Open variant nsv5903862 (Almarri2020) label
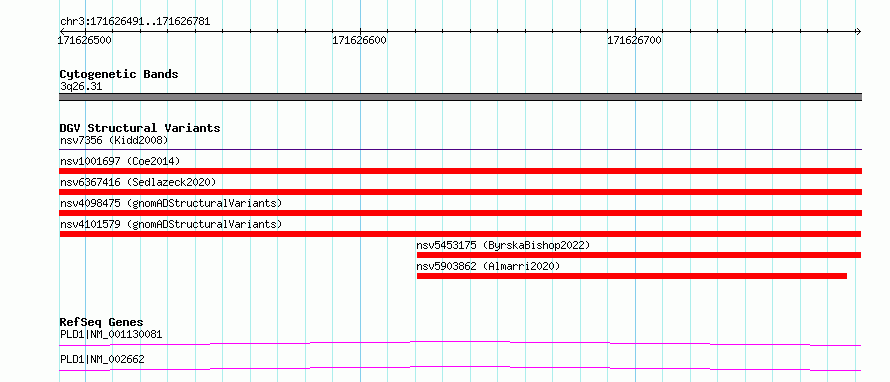This screenshot has width=890, height=382. [x=488, y=266]
